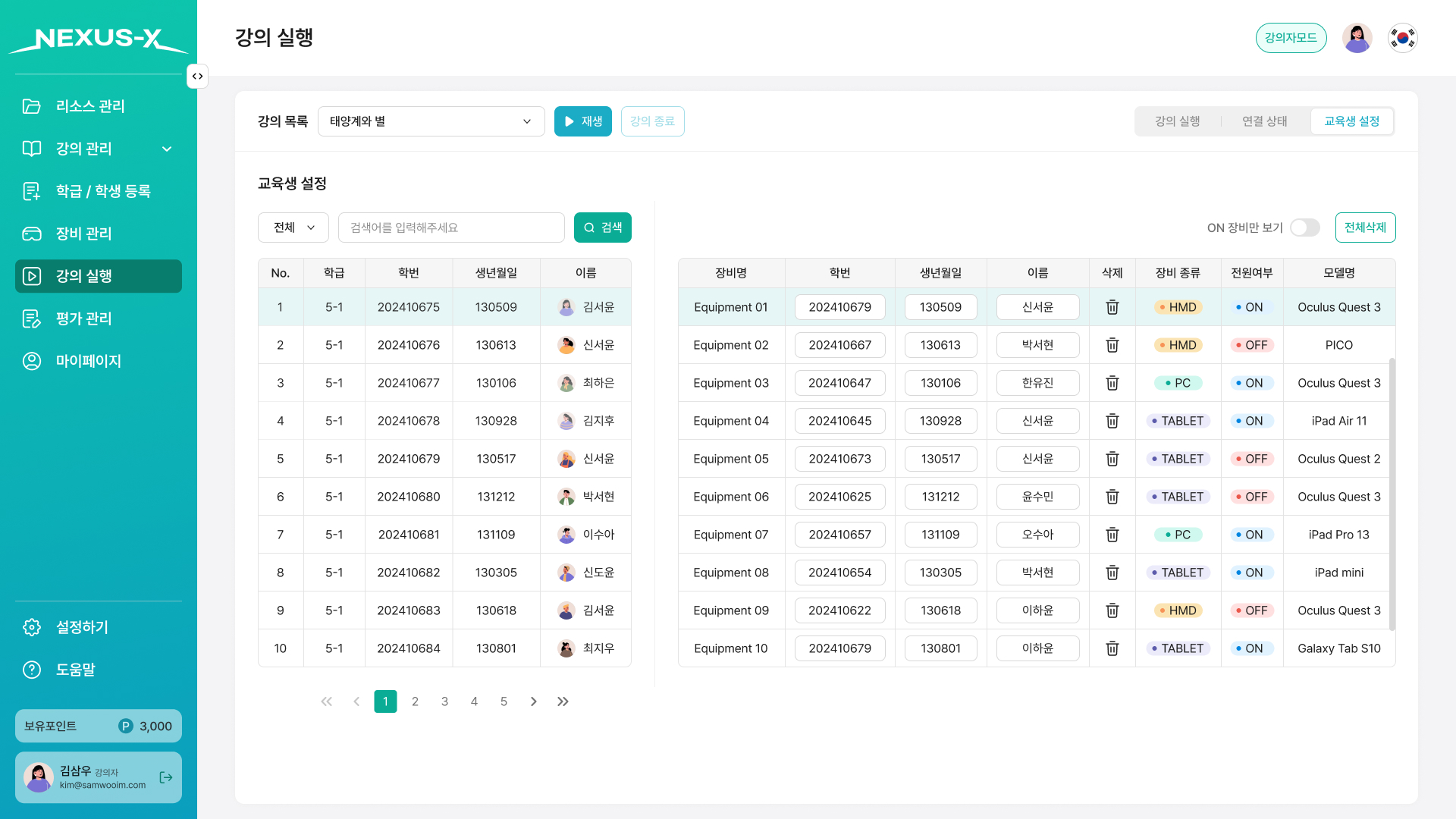Click the profile avatar in the top header
Viewport: 1456px width, 819px height.
pyautogui.click(x=1357, y=38)
